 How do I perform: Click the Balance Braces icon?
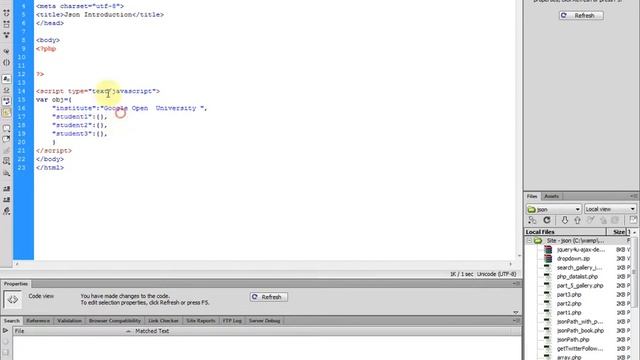7,62
